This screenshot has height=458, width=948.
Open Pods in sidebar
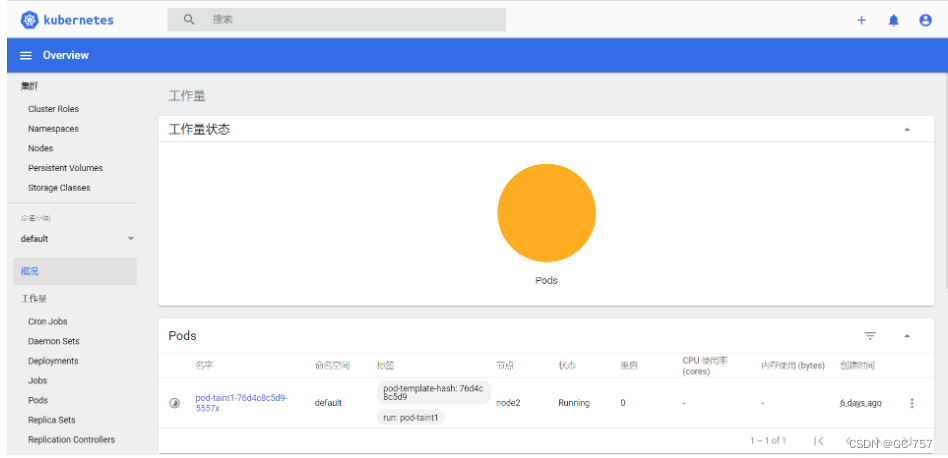click(38, 400)
